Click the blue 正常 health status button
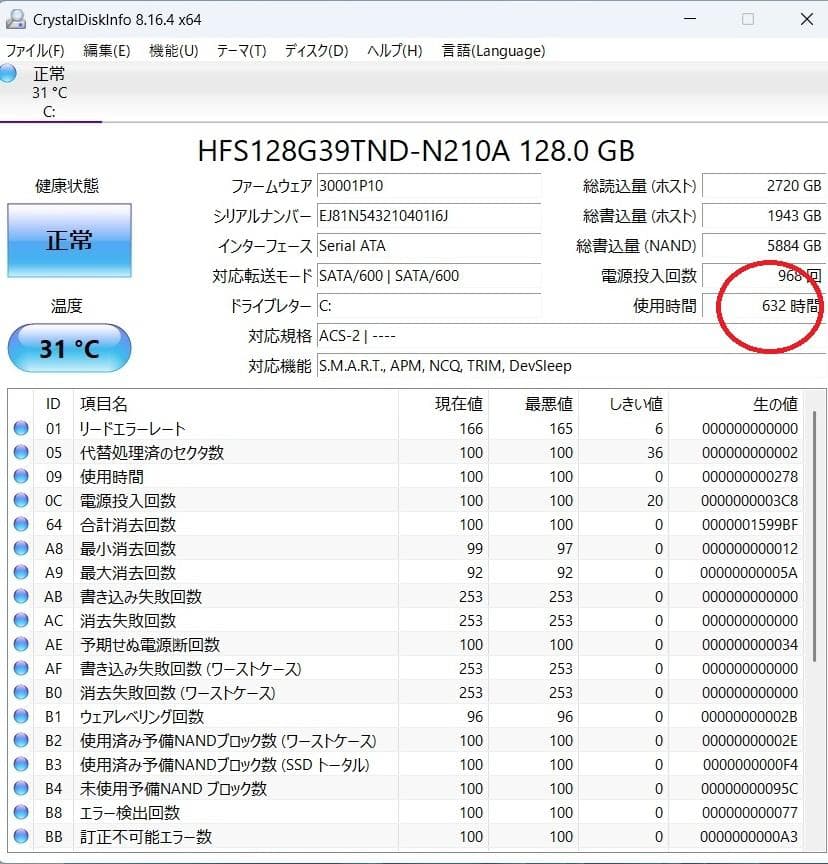The height and width of the screenshot is (864, 828). (68, 241)
